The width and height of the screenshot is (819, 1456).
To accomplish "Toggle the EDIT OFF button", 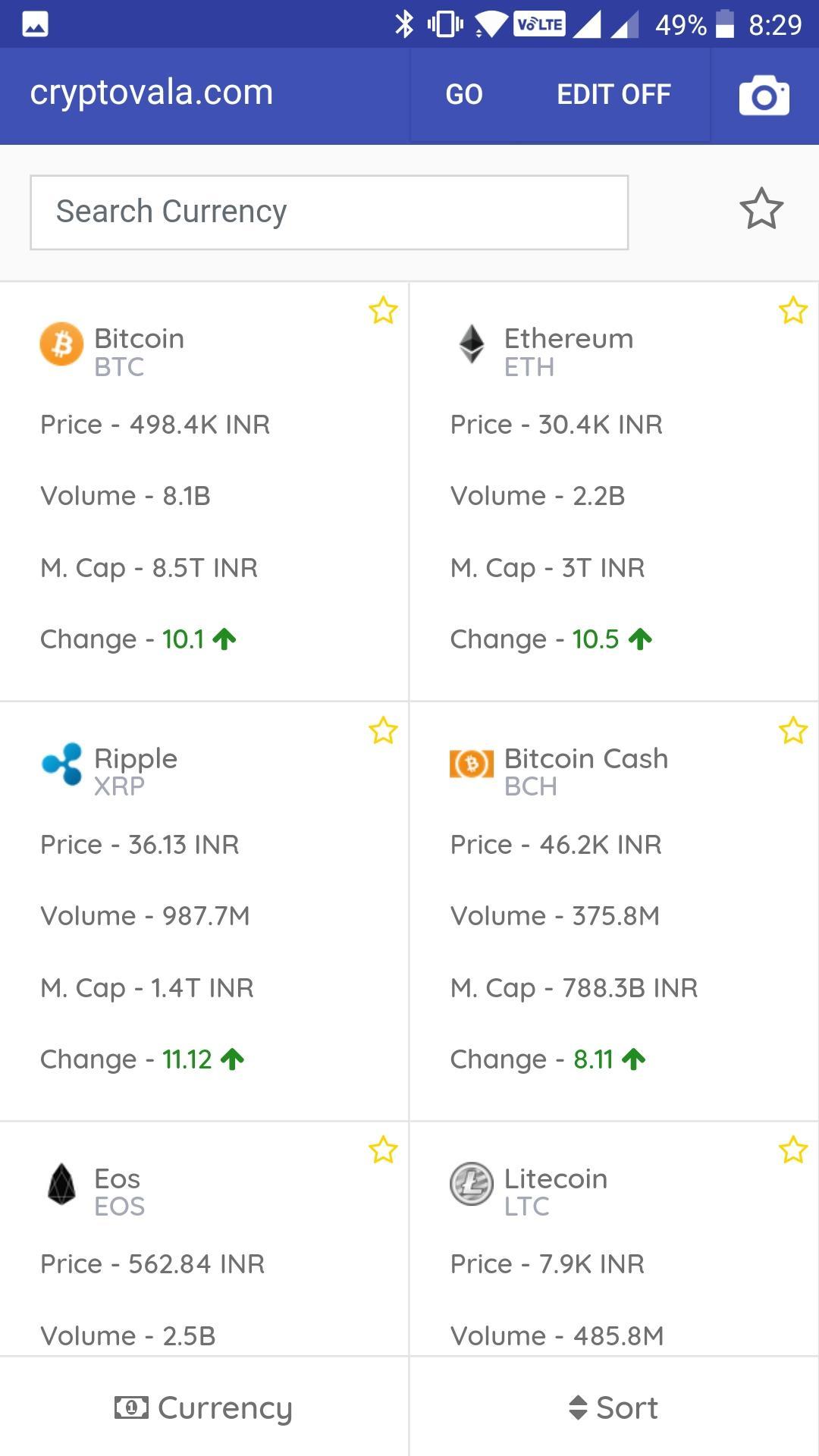I will coord(613,95).
